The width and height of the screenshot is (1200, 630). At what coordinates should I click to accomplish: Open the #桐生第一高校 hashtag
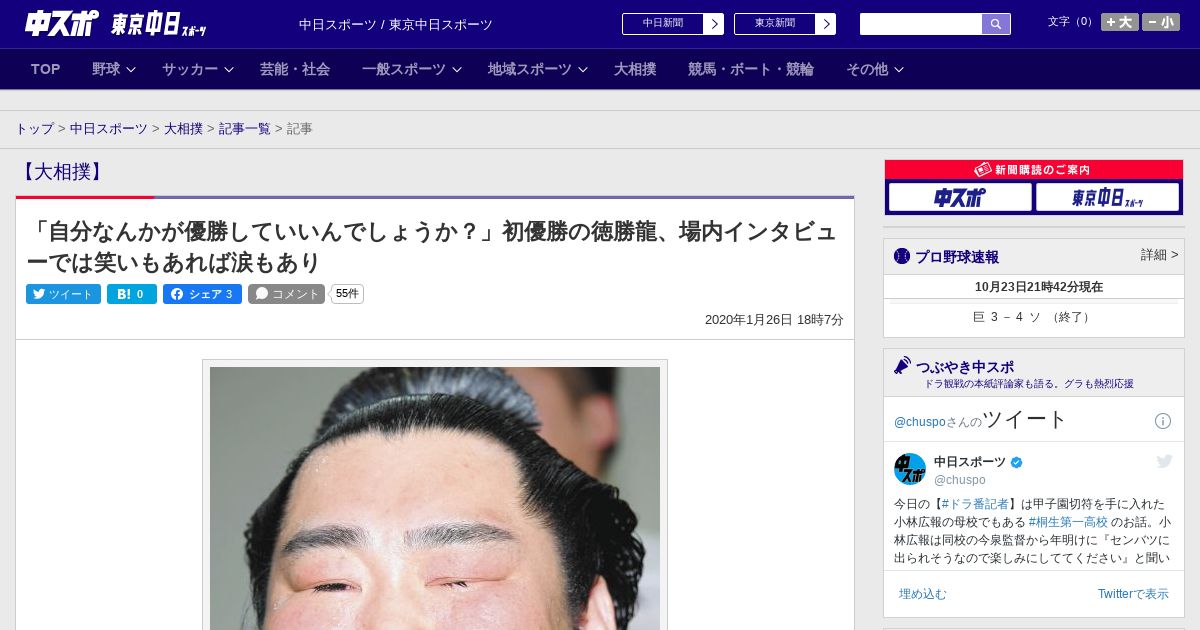pos(1068,522)
